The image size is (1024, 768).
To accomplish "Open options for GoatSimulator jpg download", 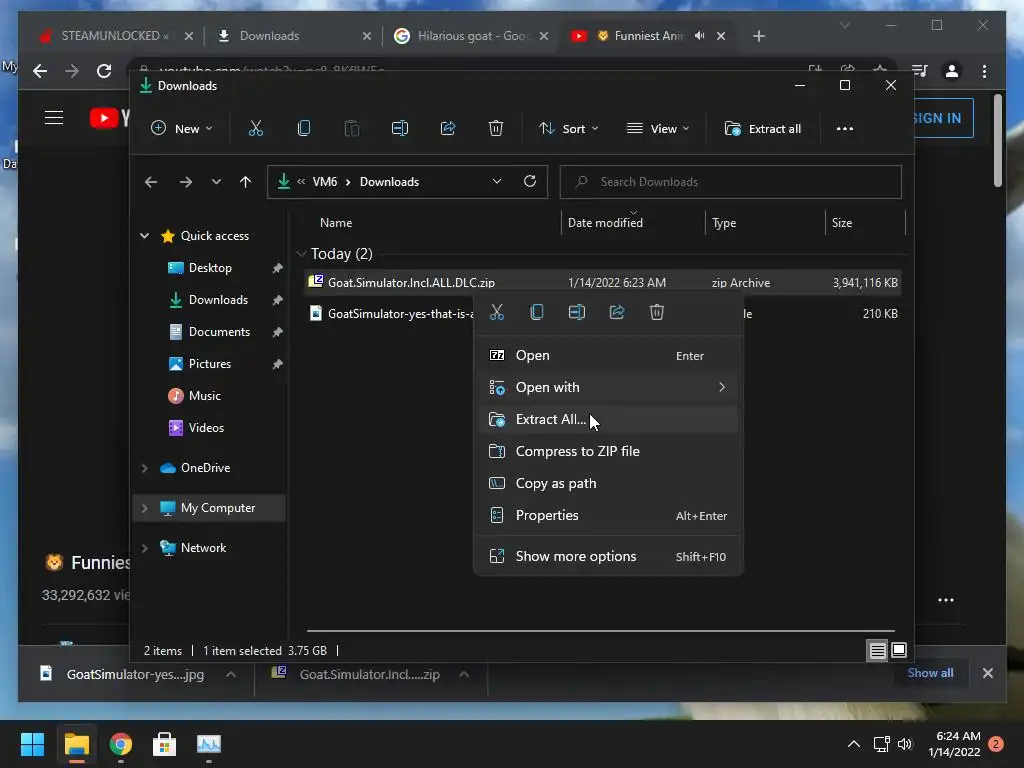I will click(231, 674).
